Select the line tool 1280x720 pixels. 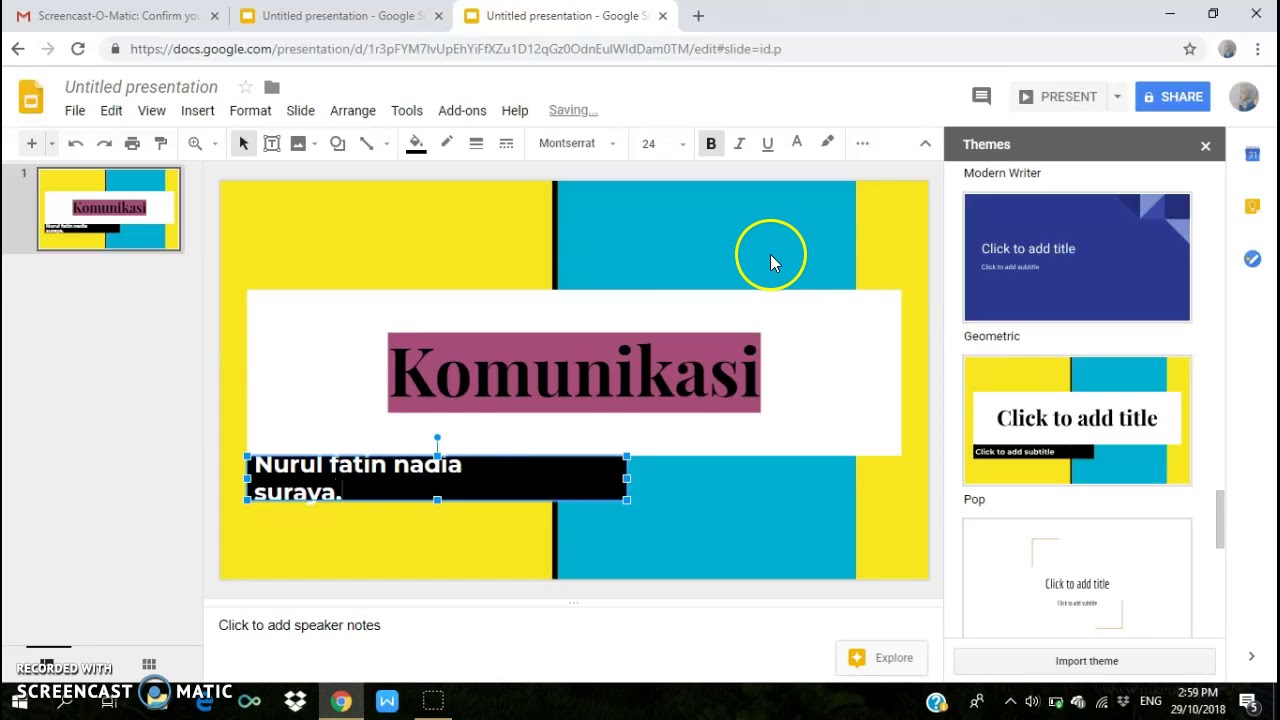(x=366, y=144)
